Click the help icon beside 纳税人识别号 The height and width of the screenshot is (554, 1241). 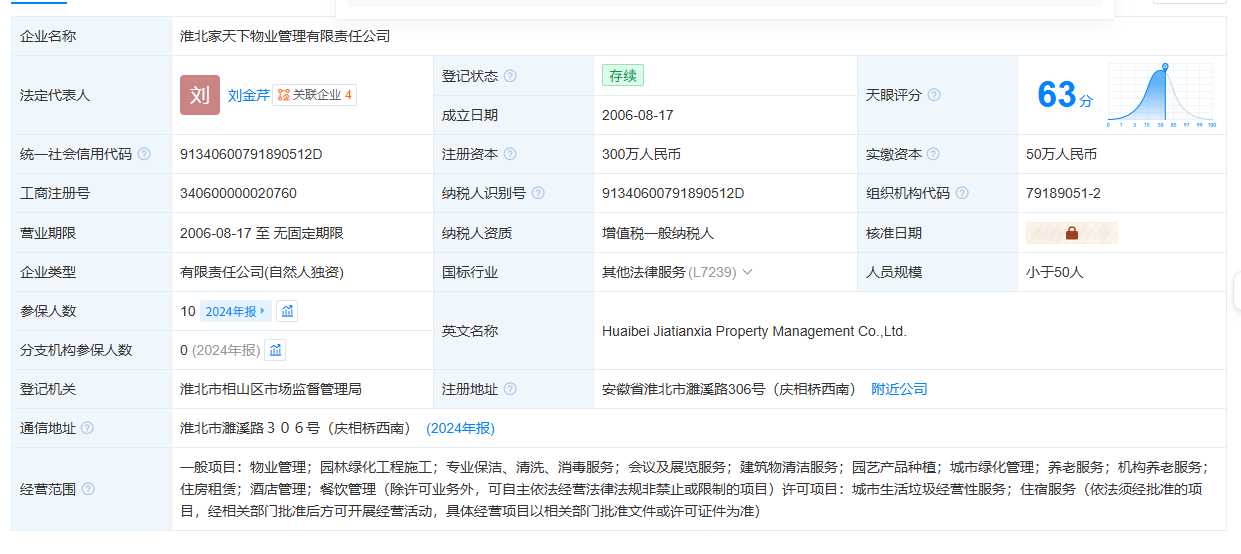coord(538,193)
